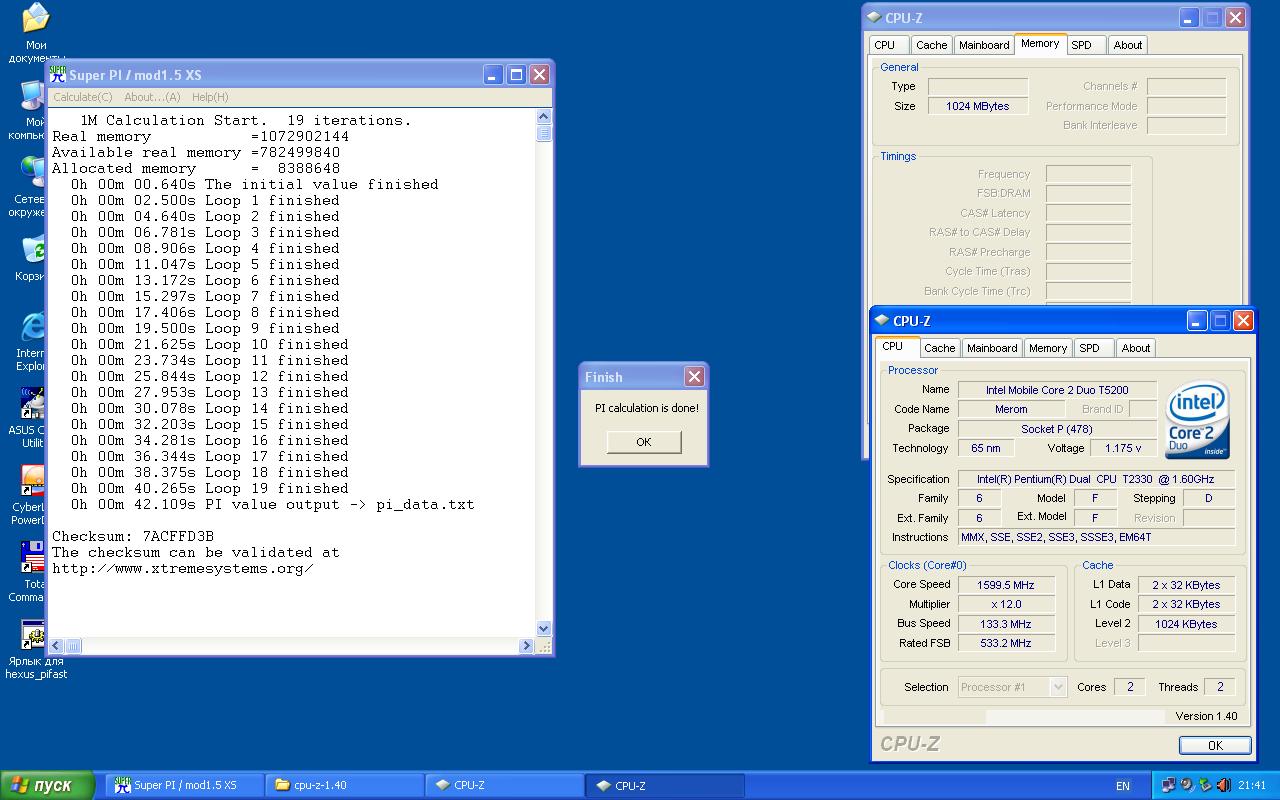Click the Core Speed 1599.5 MHz field
The height and width of the screenshot is (800, 1280).
1006,585
